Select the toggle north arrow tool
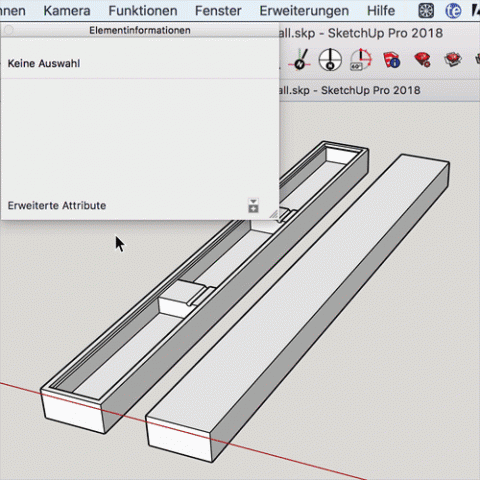The image size is (480, 480). pos(300,60)
